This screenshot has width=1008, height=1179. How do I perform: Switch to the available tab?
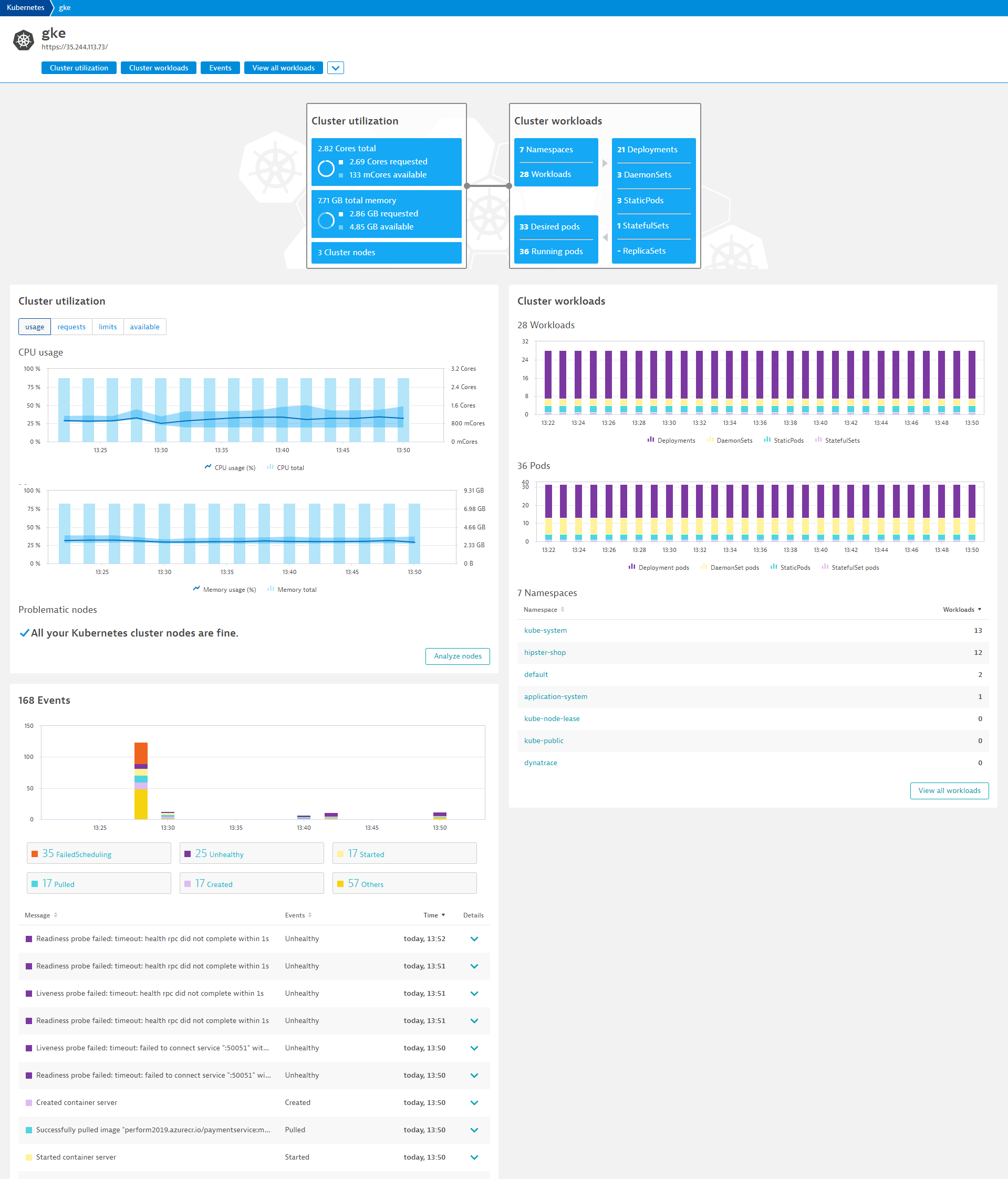click(x=144, y=327)
